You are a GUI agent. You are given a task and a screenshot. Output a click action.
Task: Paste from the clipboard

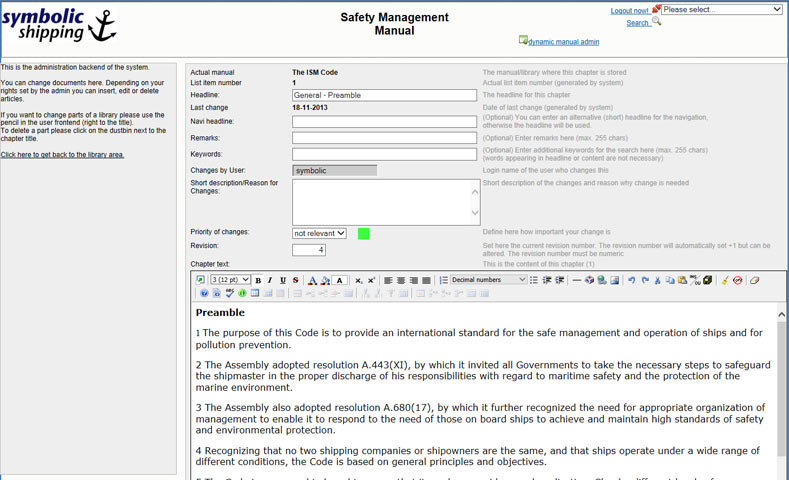point(682,280)
